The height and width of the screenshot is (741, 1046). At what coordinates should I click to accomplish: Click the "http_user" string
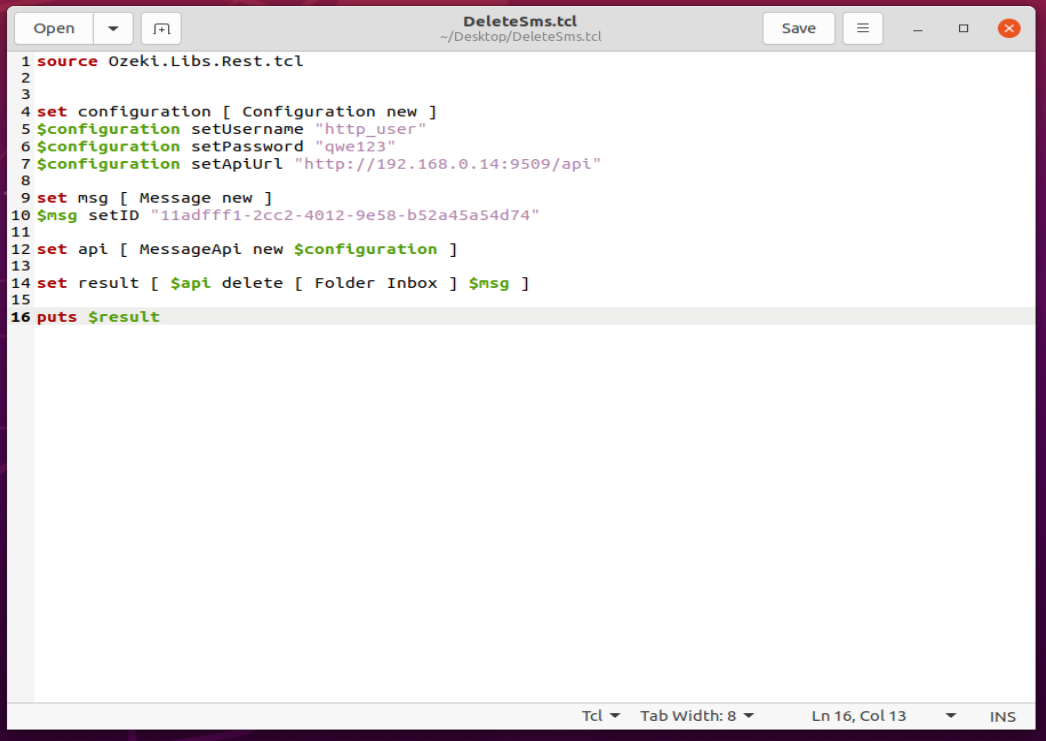click(x=370, y=129)
